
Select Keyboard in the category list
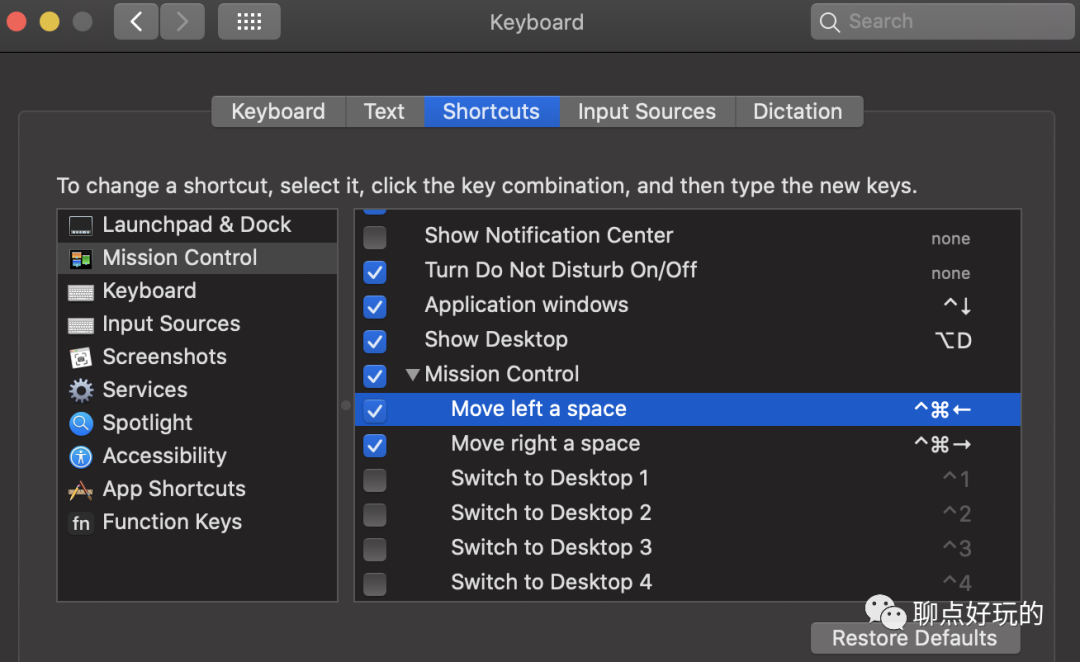(x=198, y=291)
